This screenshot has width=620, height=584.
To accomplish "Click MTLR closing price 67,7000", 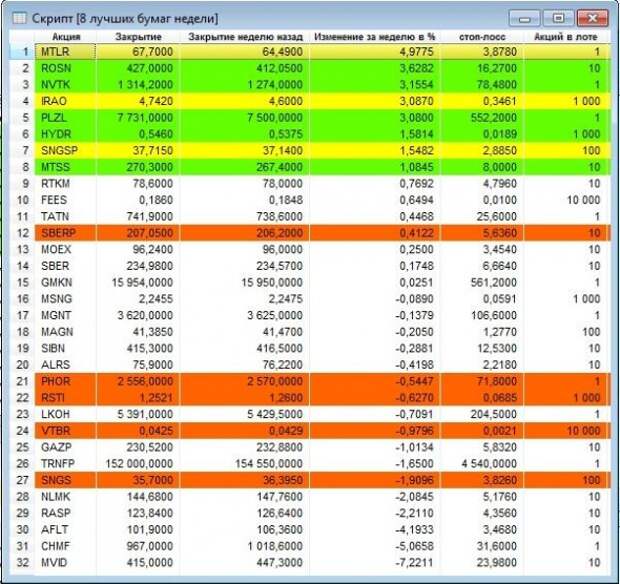I will 138,52.
